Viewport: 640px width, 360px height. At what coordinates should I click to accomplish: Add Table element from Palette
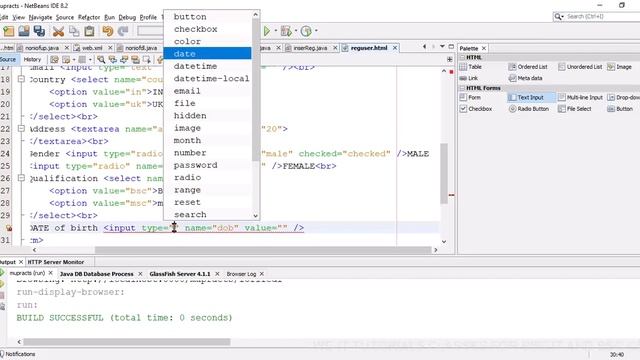(471, 67)
